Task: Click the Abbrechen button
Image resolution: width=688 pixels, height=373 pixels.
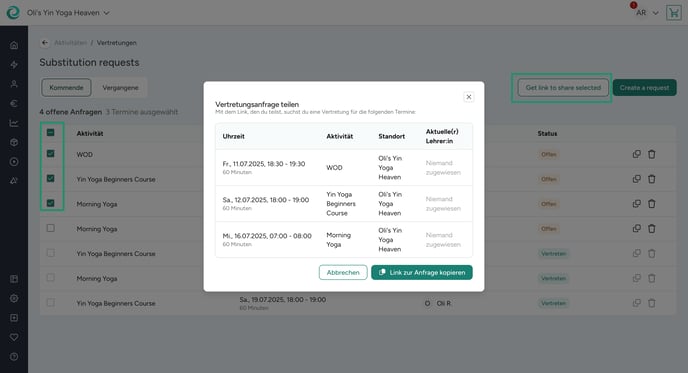Action: pos(343,273)
